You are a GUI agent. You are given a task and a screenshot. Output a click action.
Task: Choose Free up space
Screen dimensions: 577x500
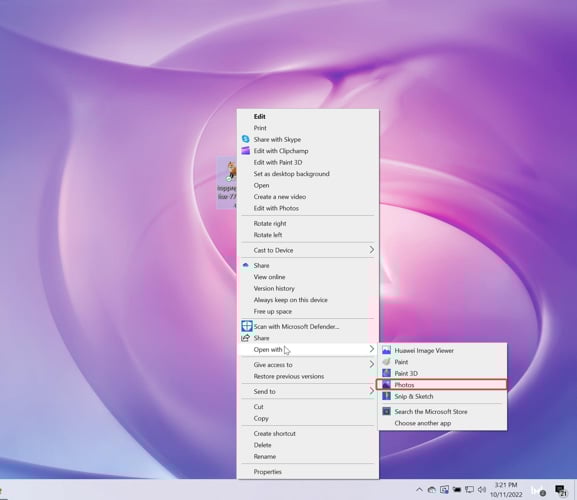pyautogui.click(x=308, y=311)
